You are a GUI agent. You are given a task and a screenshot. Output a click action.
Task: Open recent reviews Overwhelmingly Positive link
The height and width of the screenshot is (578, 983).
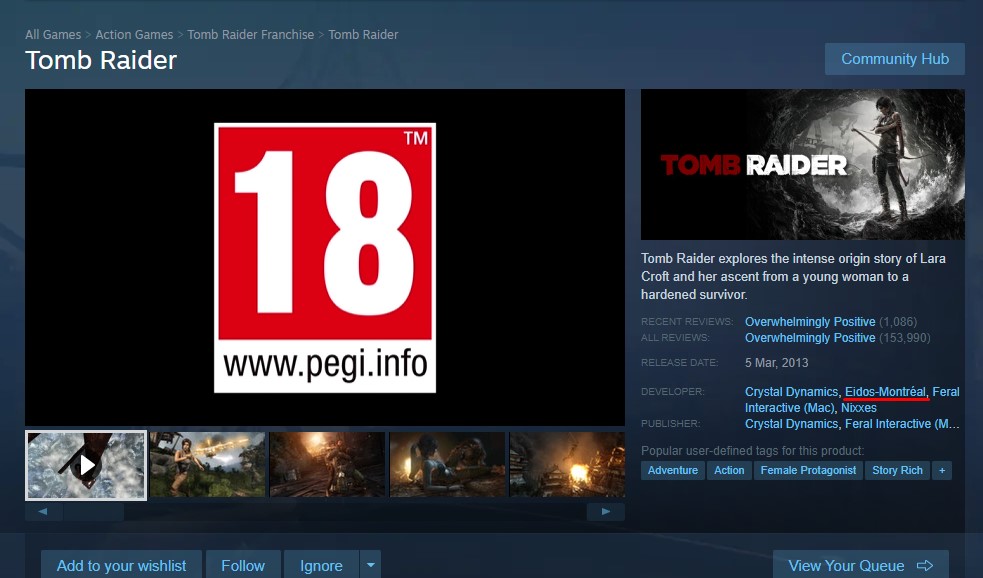[x=810, y=322]
